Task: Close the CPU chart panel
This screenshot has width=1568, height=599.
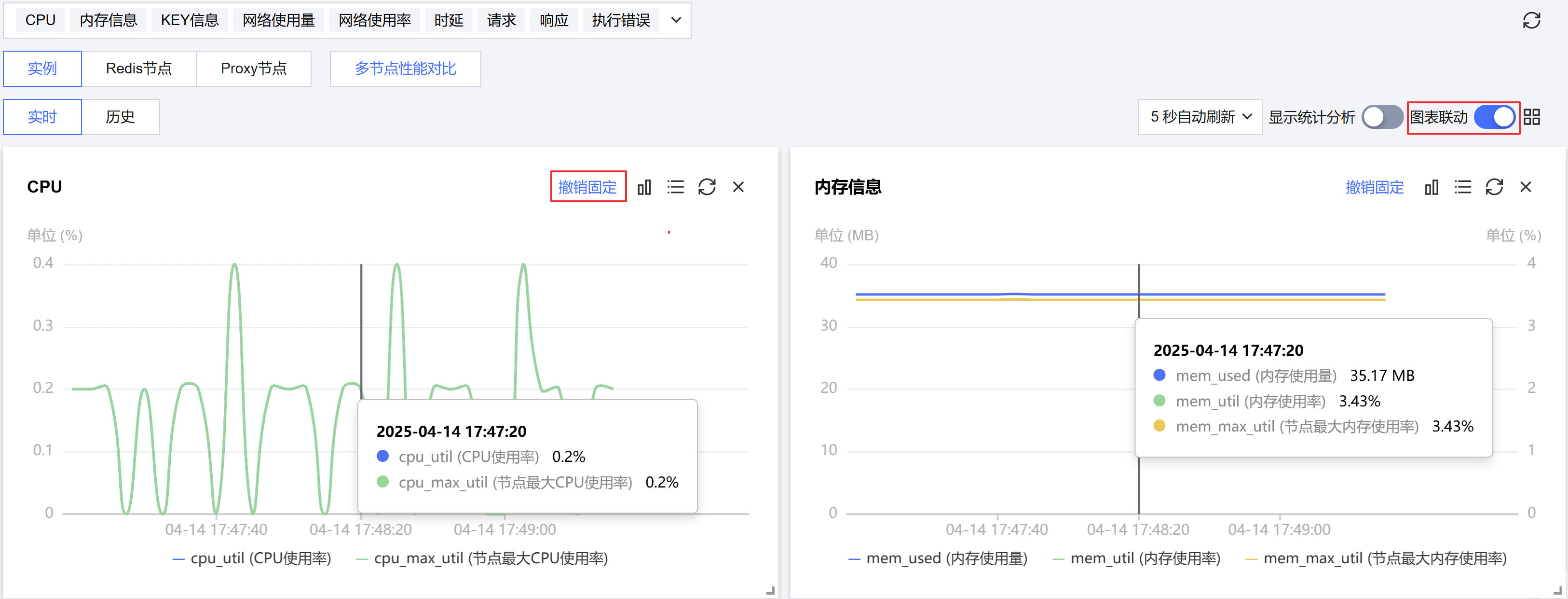Action: (x=738, y=187)
